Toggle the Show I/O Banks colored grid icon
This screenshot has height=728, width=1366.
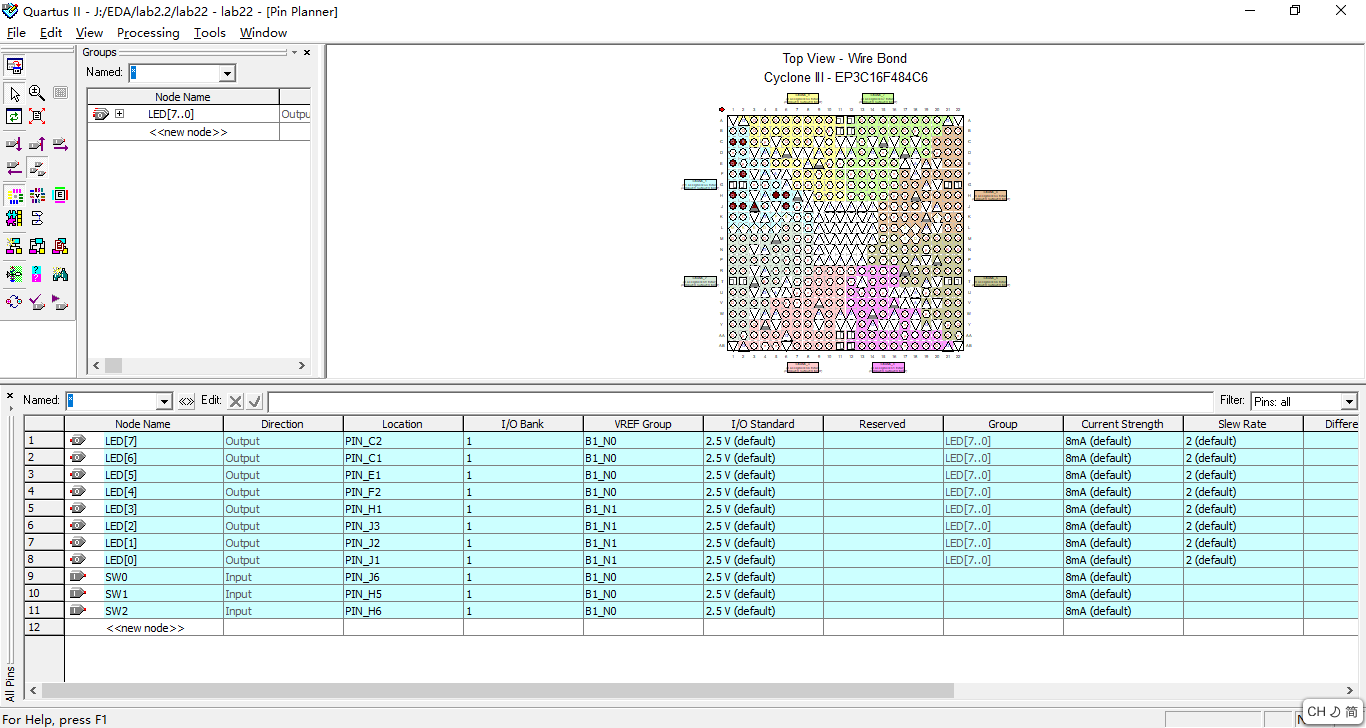pyautogui.click(x=15, y=195)
